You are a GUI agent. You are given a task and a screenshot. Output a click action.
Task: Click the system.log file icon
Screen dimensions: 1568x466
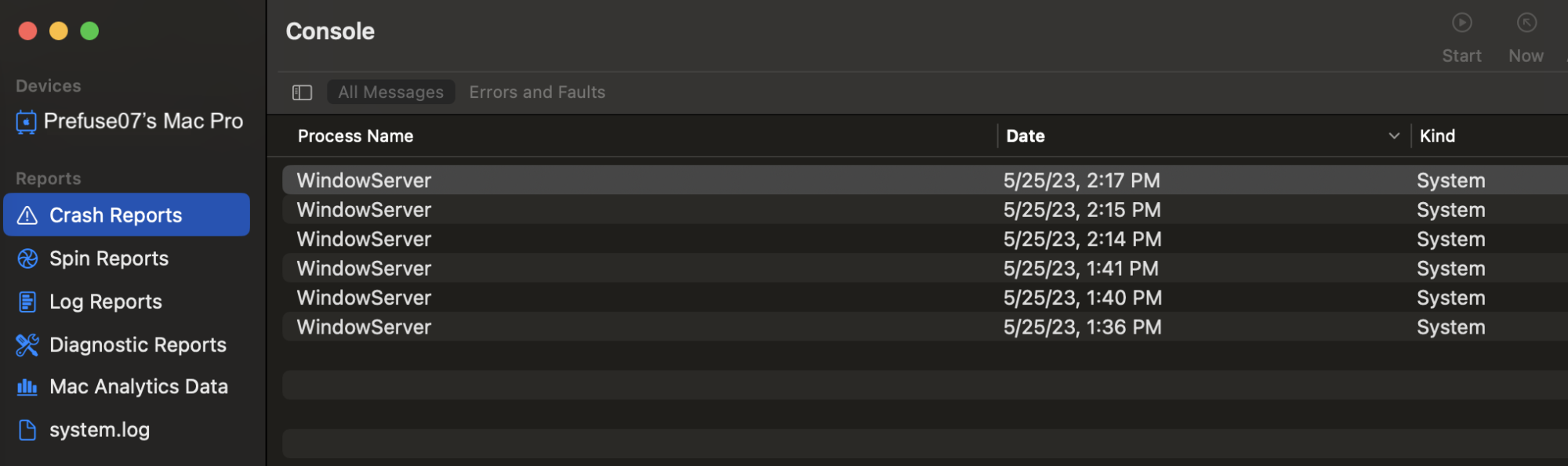pos(27,430)
